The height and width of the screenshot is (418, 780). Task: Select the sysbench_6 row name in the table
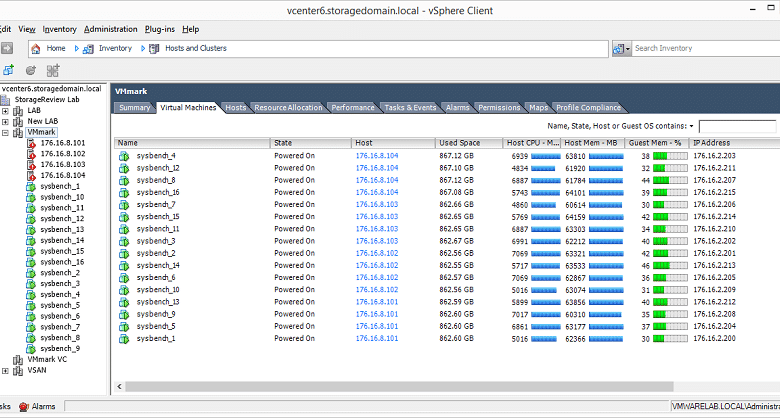click(x=156, y=278)
